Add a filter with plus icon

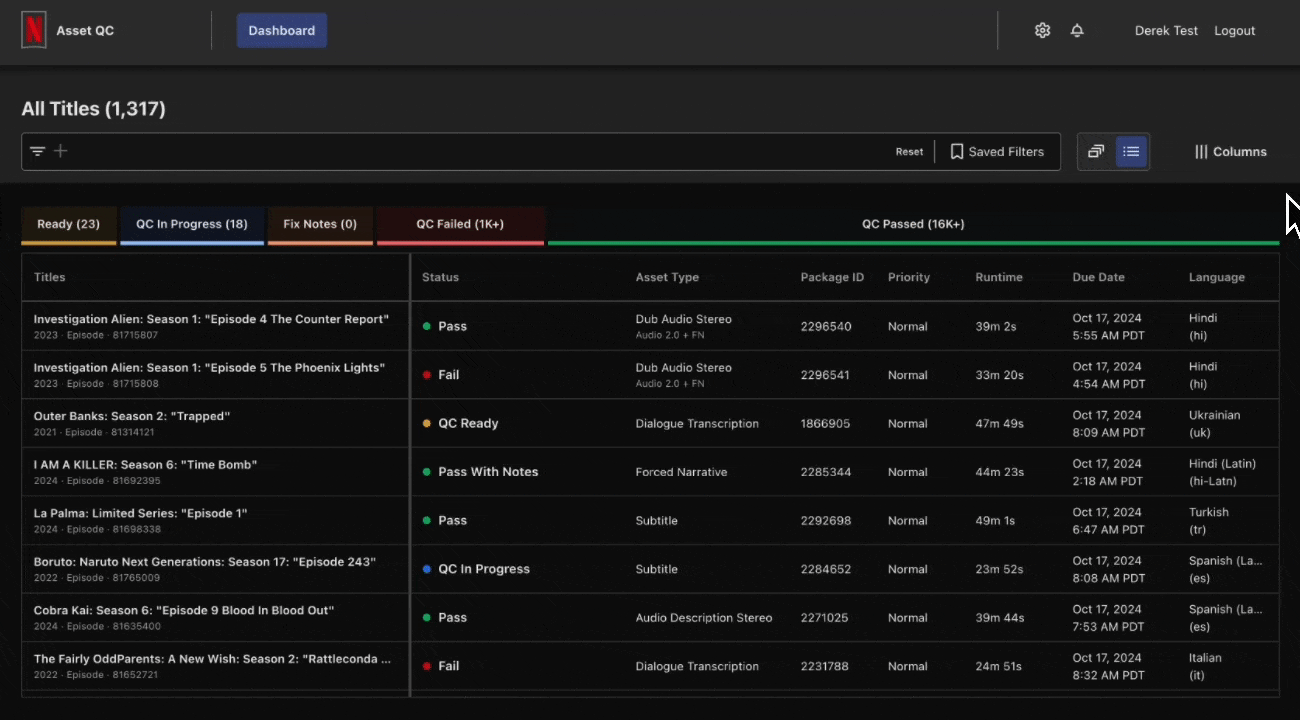pyautogui.click(x=60, y=151)
